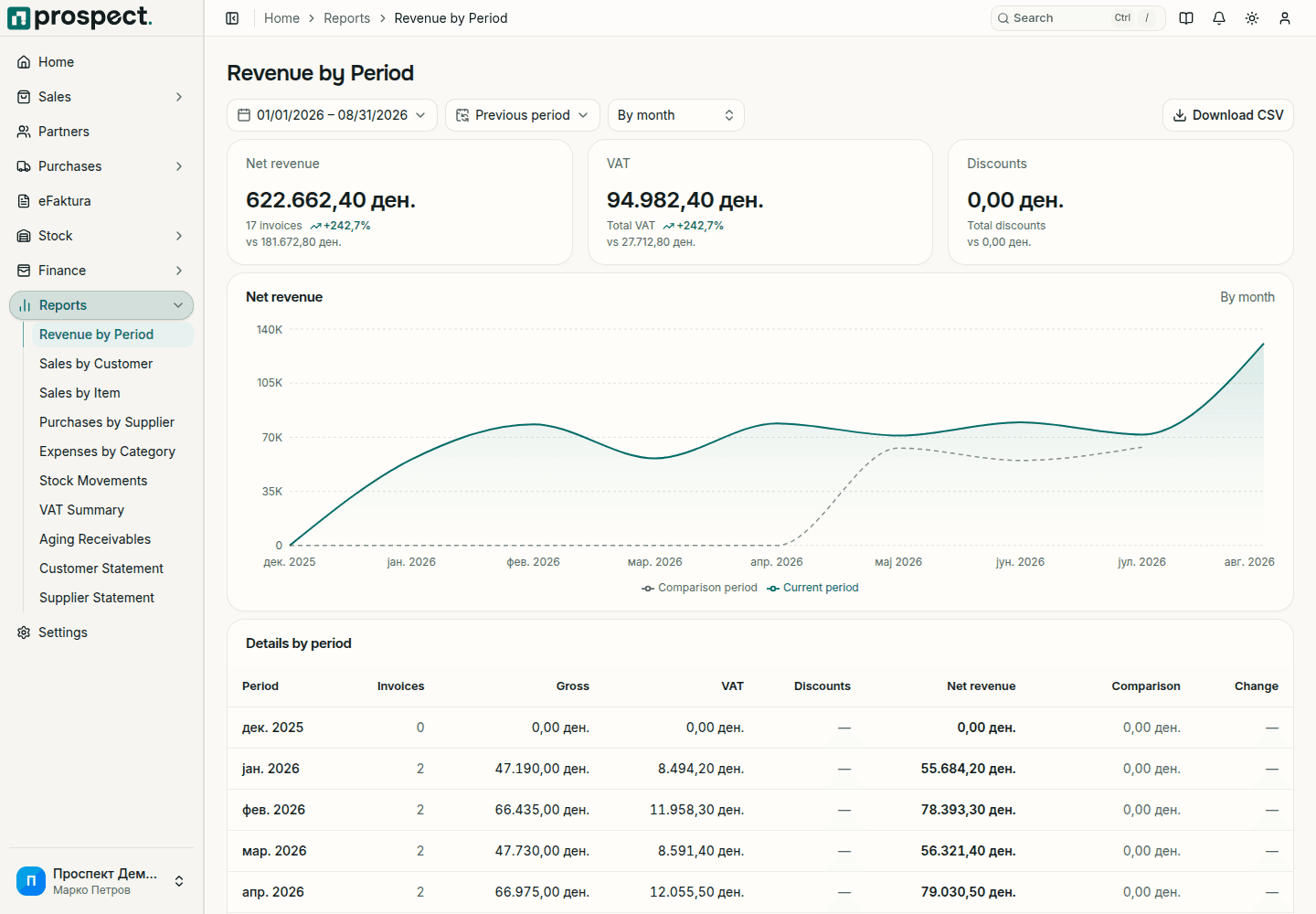Click the Net revenue summary card
This screenshot has height=914, width=1316.
399,202
